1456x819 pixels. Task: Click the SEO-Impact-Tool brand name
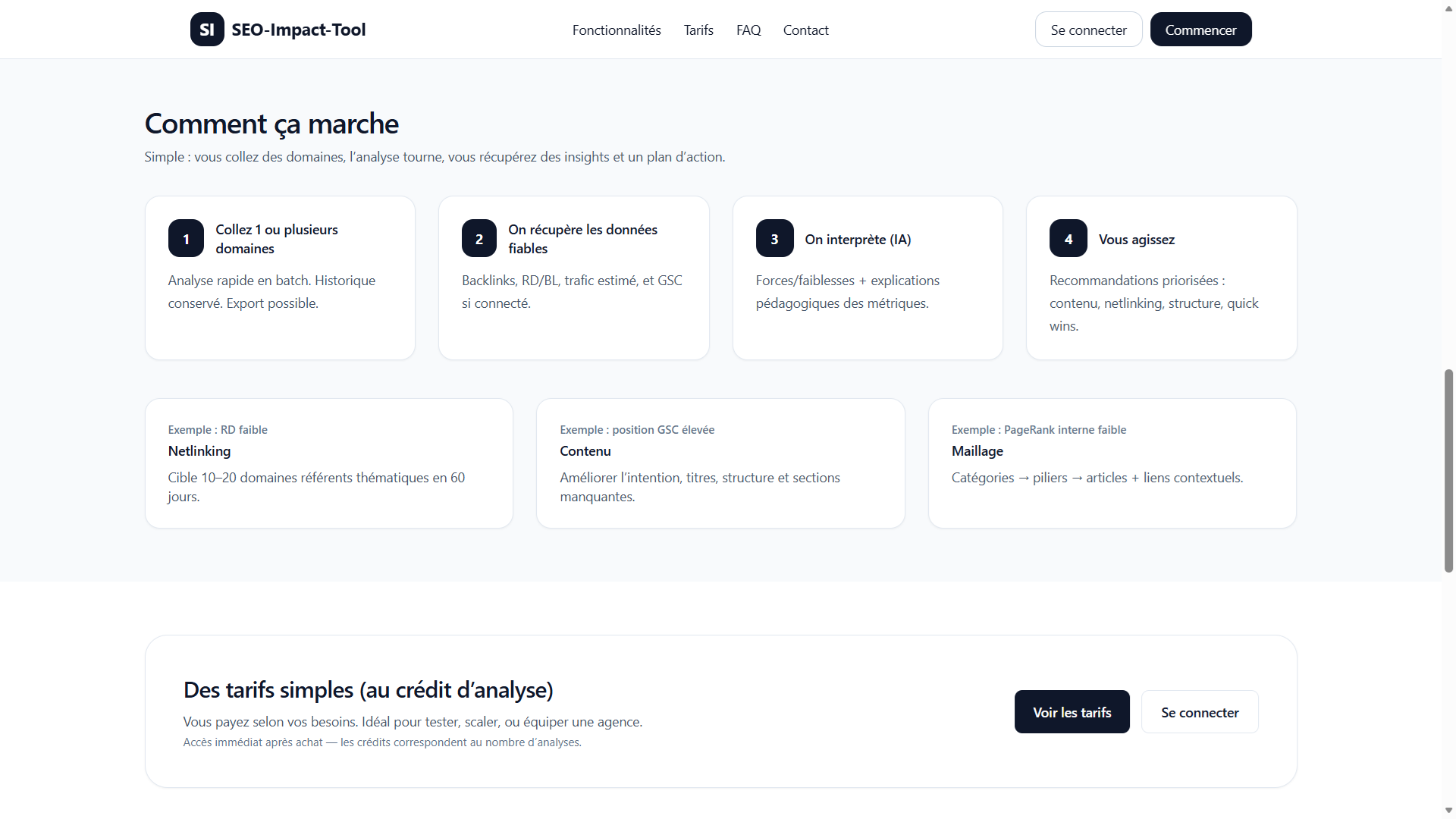pos(298,30)
